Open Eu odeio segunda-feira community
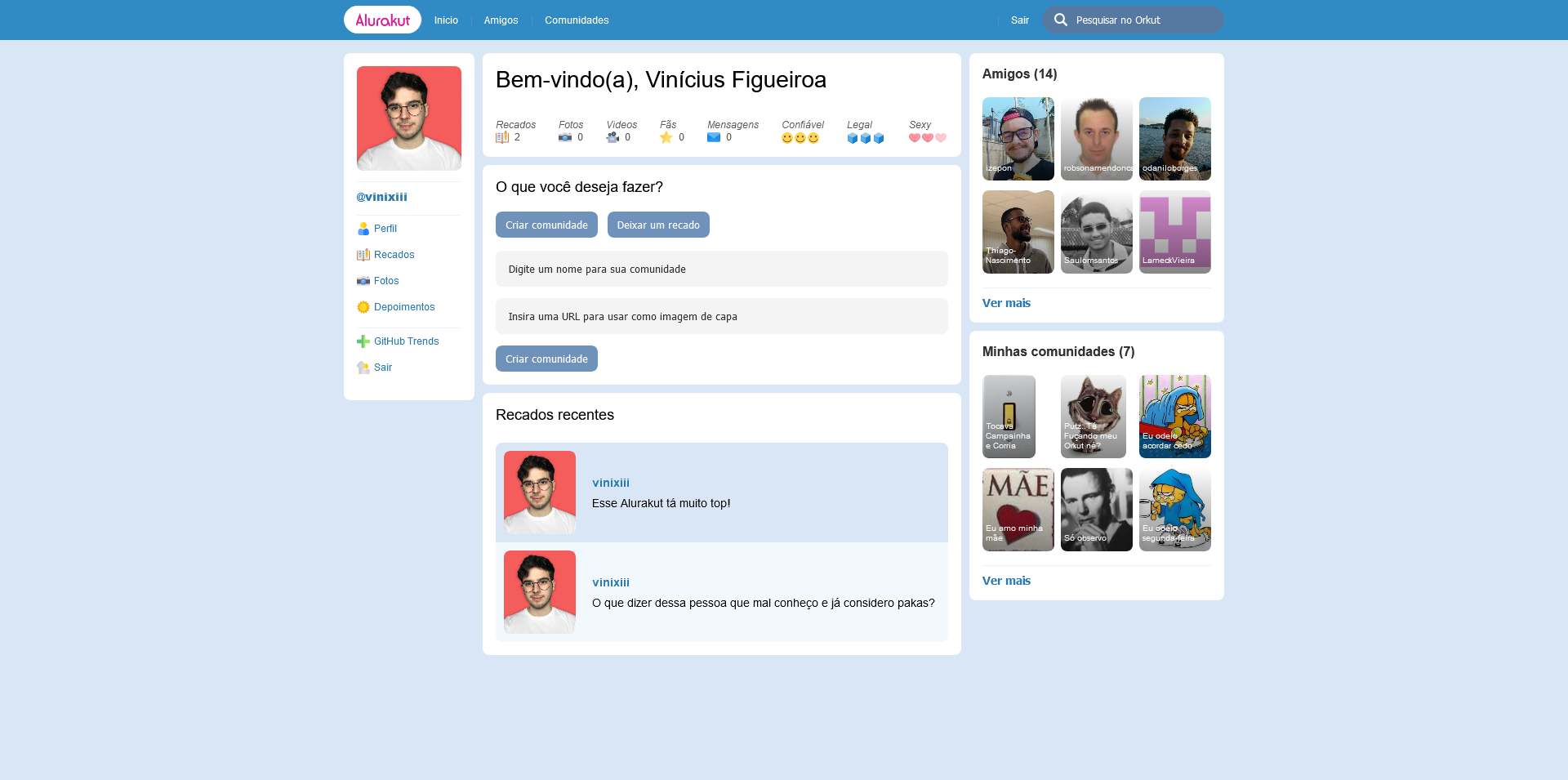The height and width of the screenshot is (780, 1568). (1175, 510)
